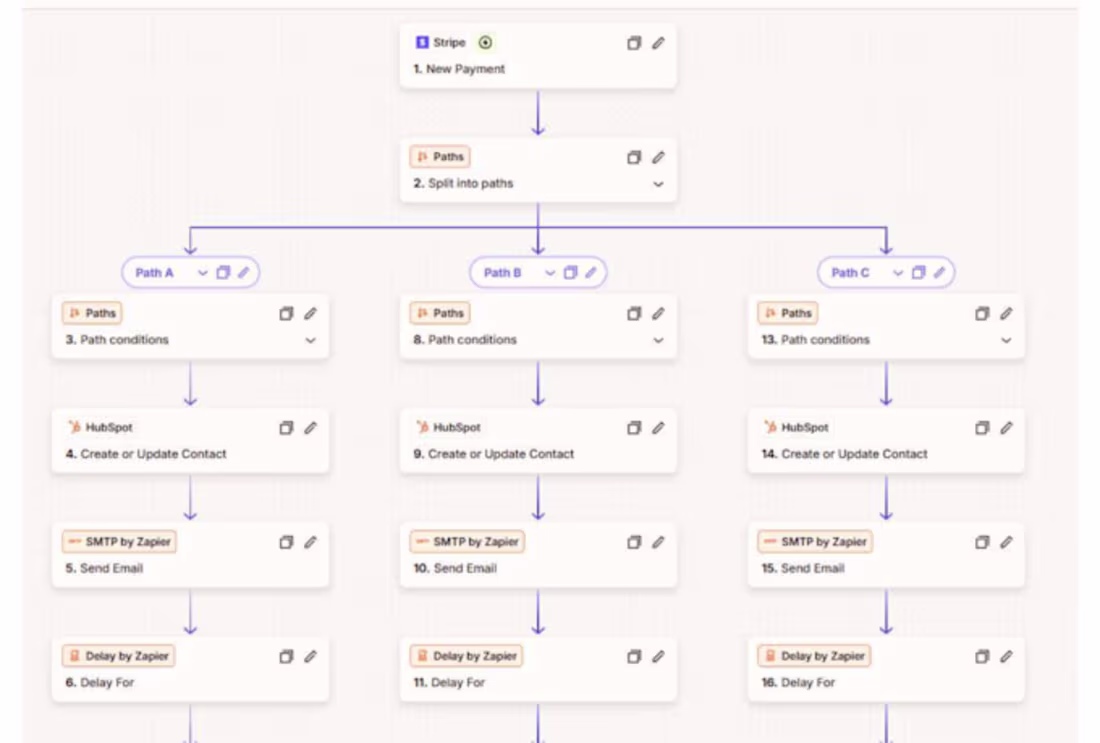Screen dimensions: 1100x743
Task: Select the Stripe New Payment trigger card
Action: (520, 68)
